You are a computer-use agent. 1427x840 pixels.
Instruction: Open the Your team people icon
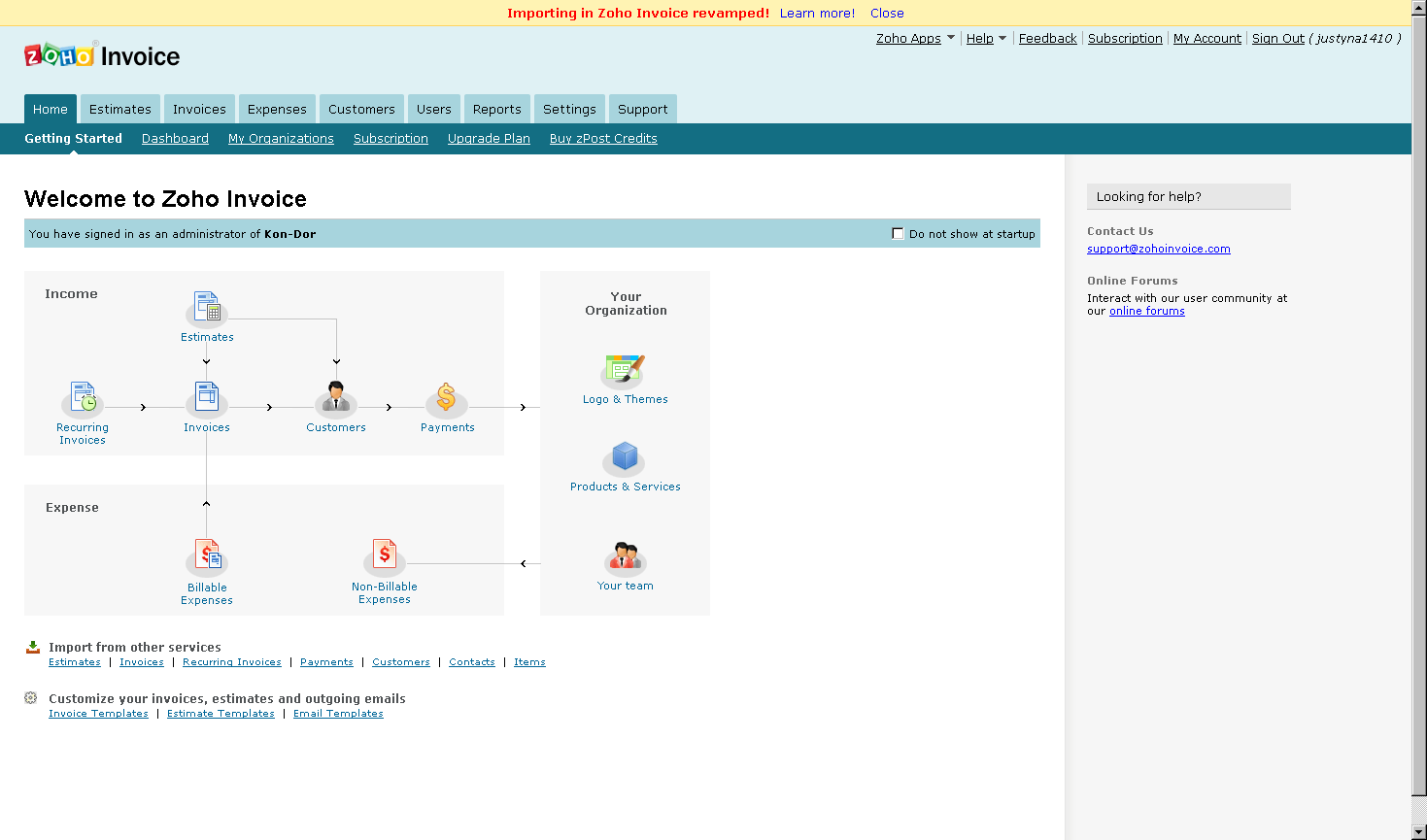tap(625, 557)
